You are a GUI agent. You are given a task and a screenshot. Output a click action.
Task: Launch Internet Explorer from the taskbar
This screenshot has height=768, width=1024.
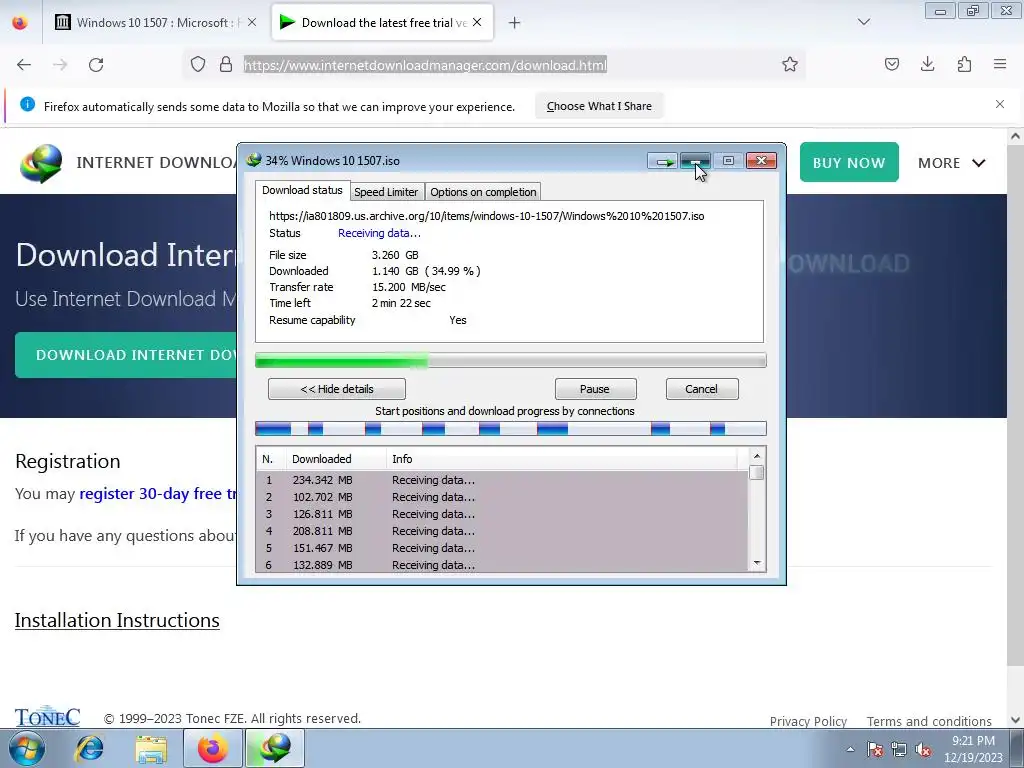(x=90, y=748)
